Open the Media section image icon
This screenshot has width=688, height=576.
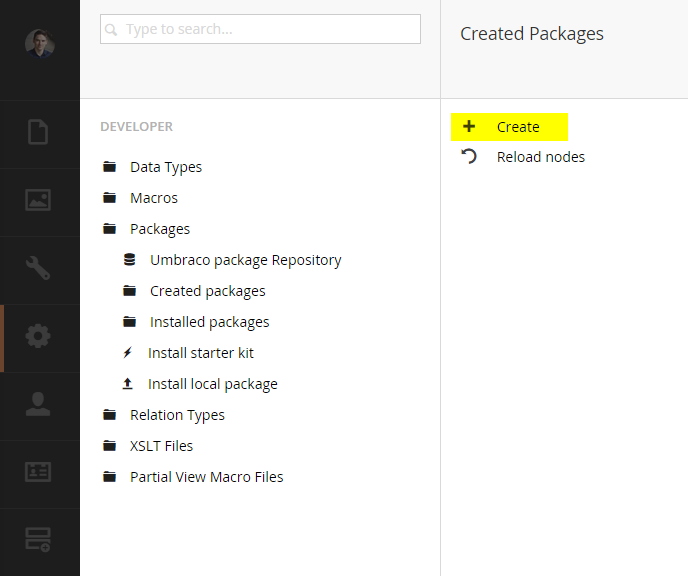point(38,200)
